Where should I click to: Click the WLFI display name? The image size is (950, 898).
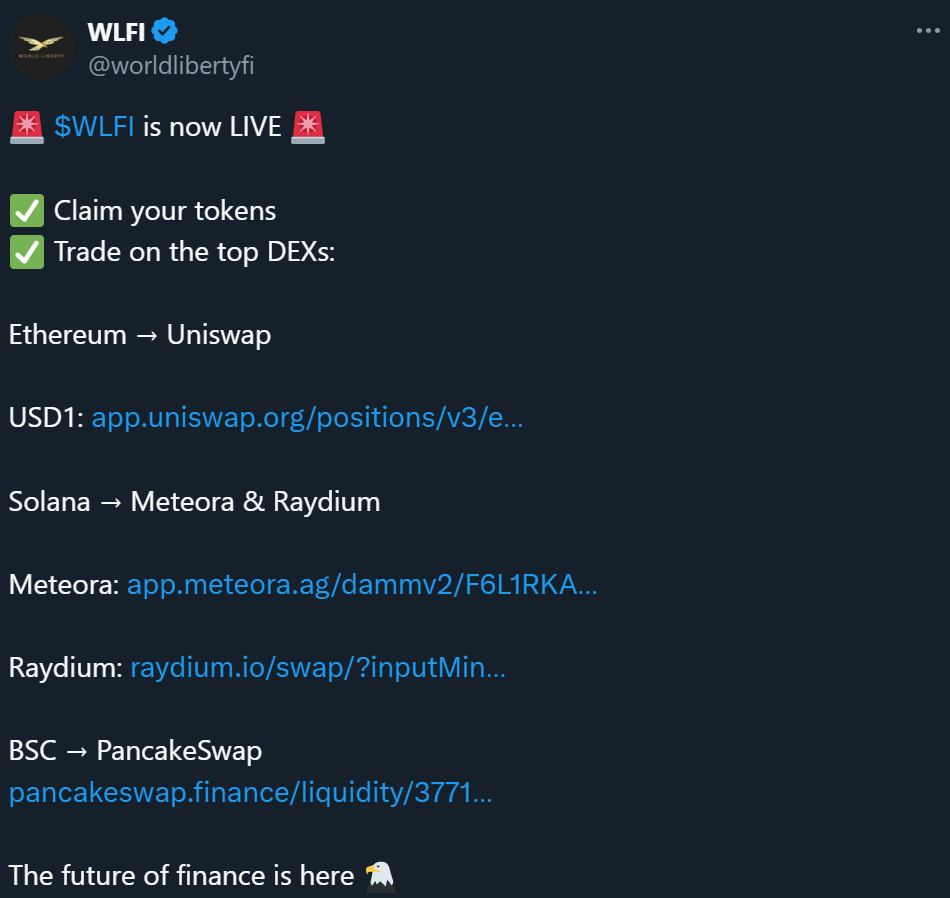click(116, 32)
